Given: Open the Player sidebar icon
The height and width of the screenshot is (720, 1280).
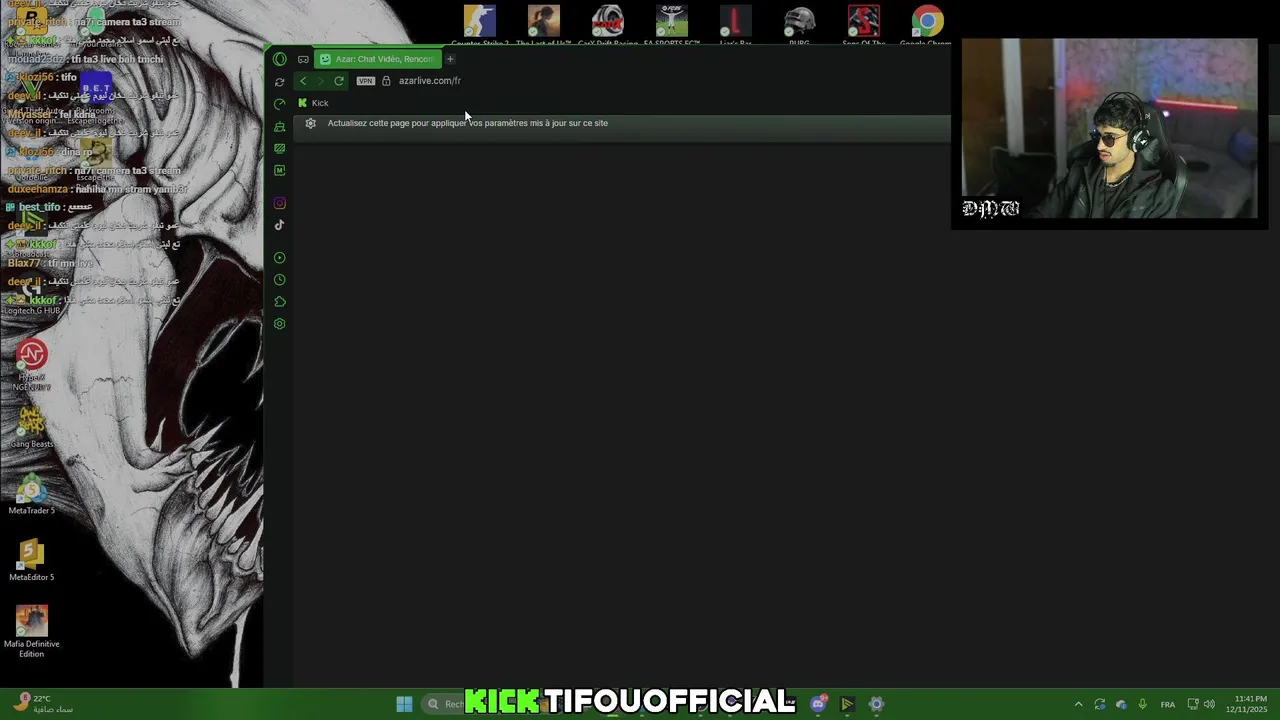Looking at the screenshot, I should click(x=280, y=258).
